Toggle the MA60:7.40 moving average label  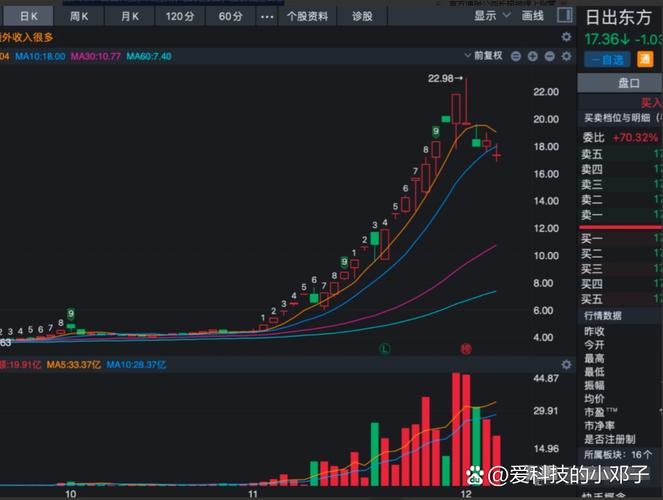[149, 56]
